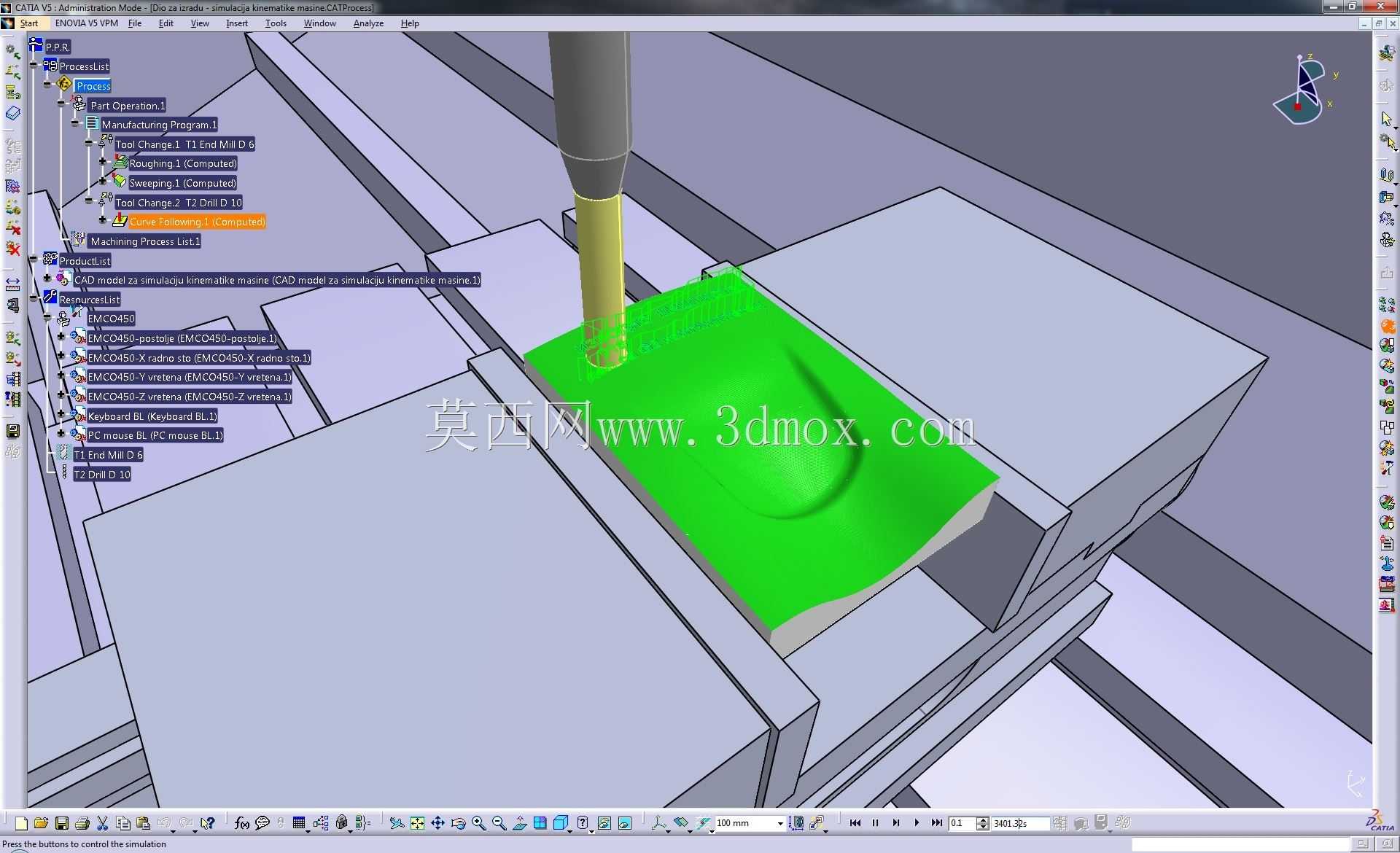Print with the printer icon
Screen dimensions: 1400x853
[x=82, y=823]
